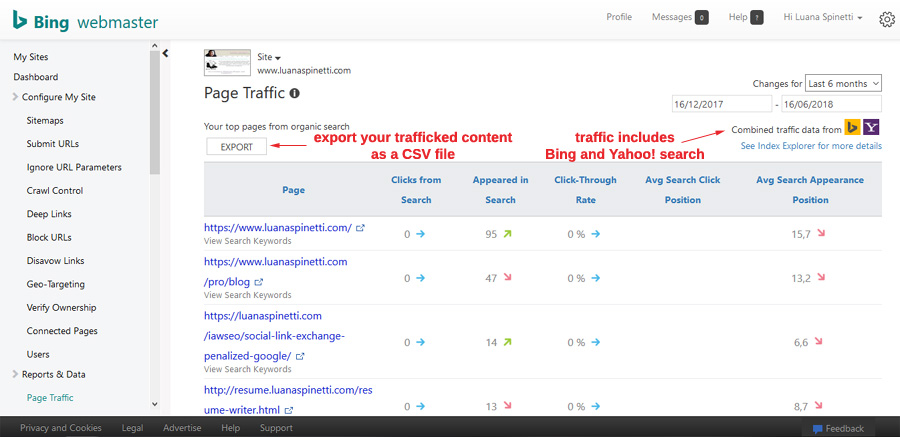Sort by Clicks from Search column header
This screenshot has height=437, width=900.
(x=416, y=190)
